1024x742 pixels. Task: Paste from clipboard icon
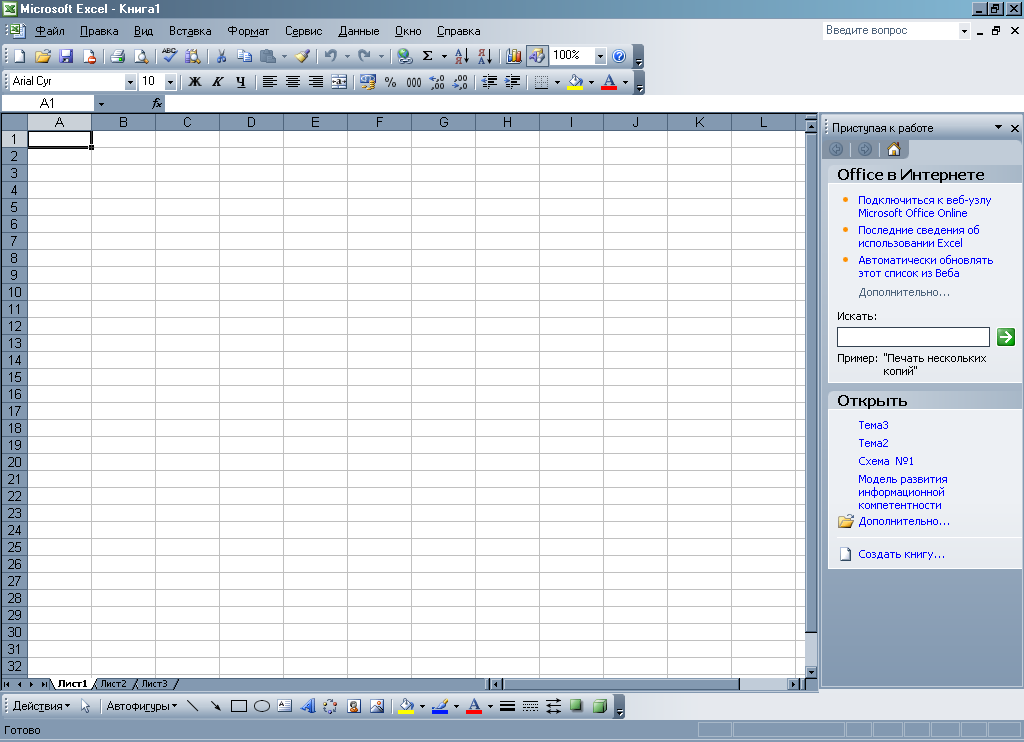tap(268, 56)
